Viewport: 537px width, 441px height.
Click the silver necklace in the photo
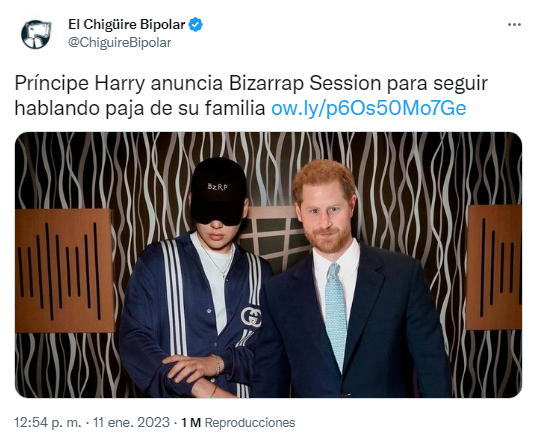click(218, 262)
